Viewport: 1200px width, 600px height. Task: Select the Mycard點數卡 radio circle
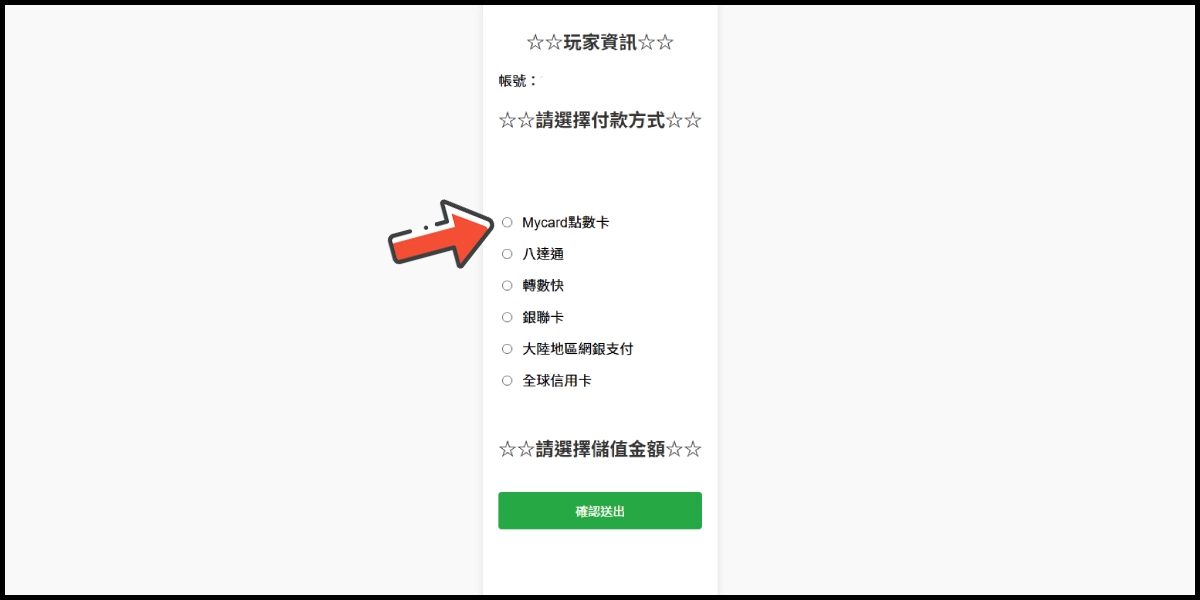pyautogui.click(x=507, y=222)
